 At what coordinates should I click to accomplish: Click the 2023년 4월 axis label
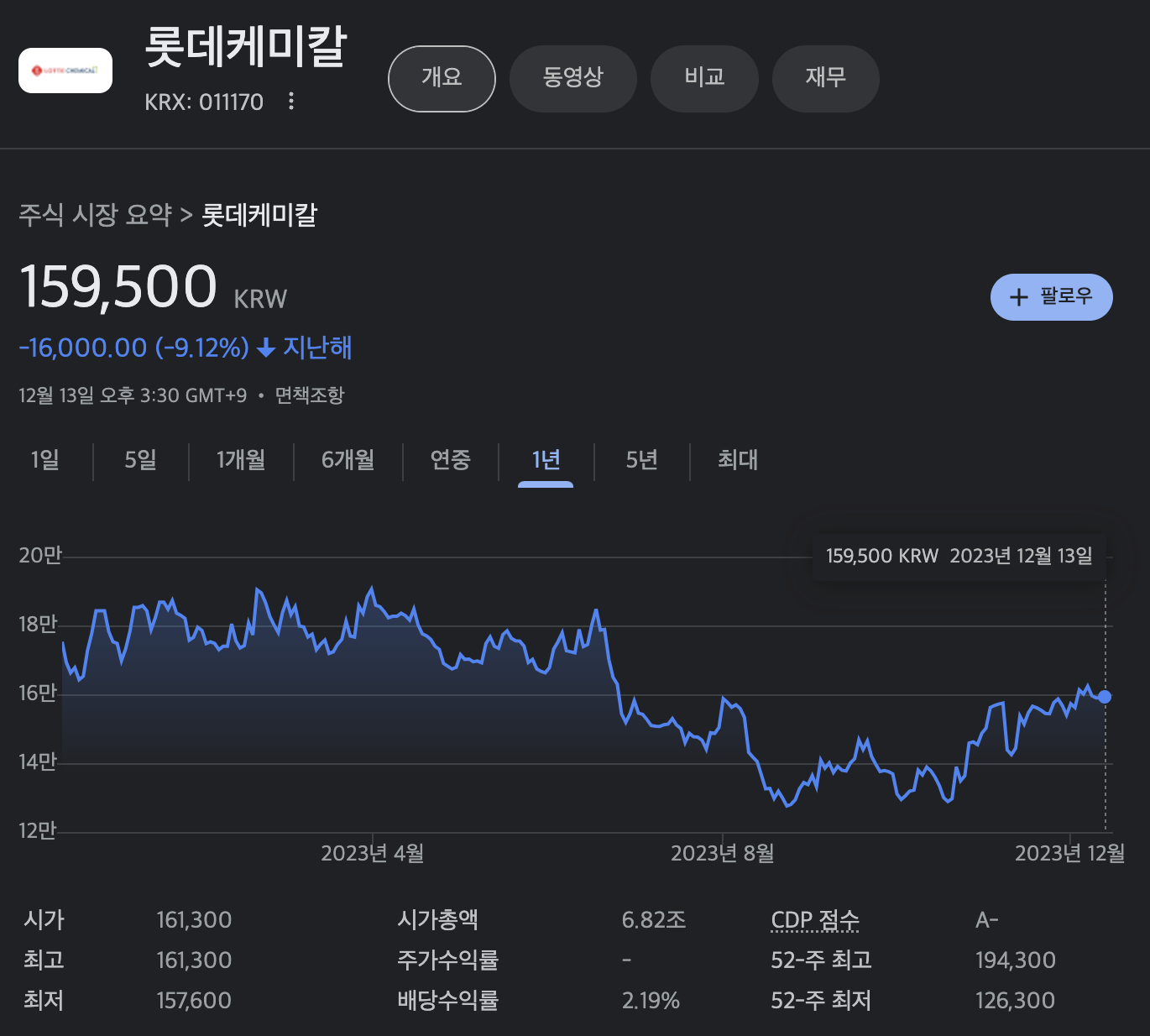(x=373, y=854)
